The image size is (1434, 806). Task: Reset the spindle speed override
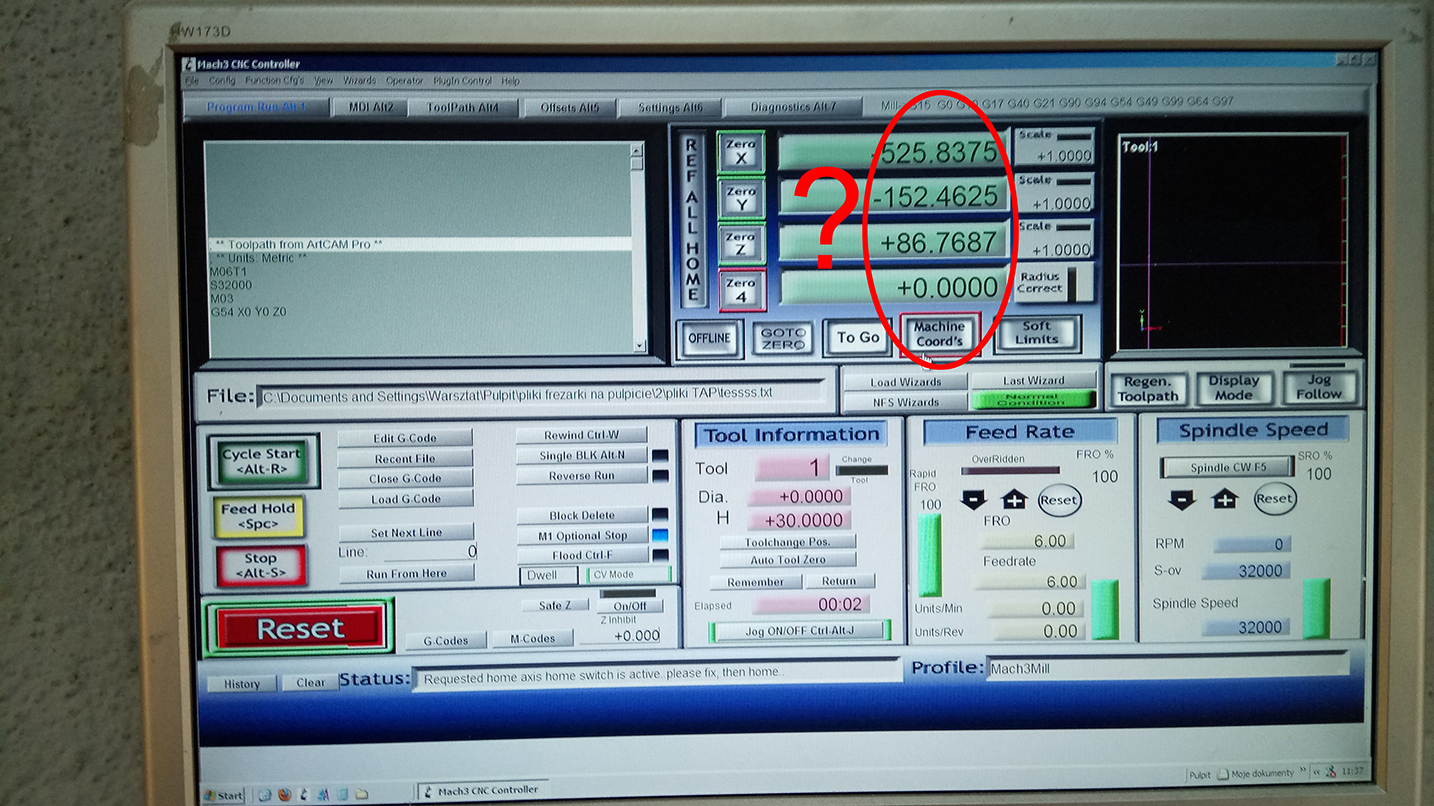(x=1274, y=498)
